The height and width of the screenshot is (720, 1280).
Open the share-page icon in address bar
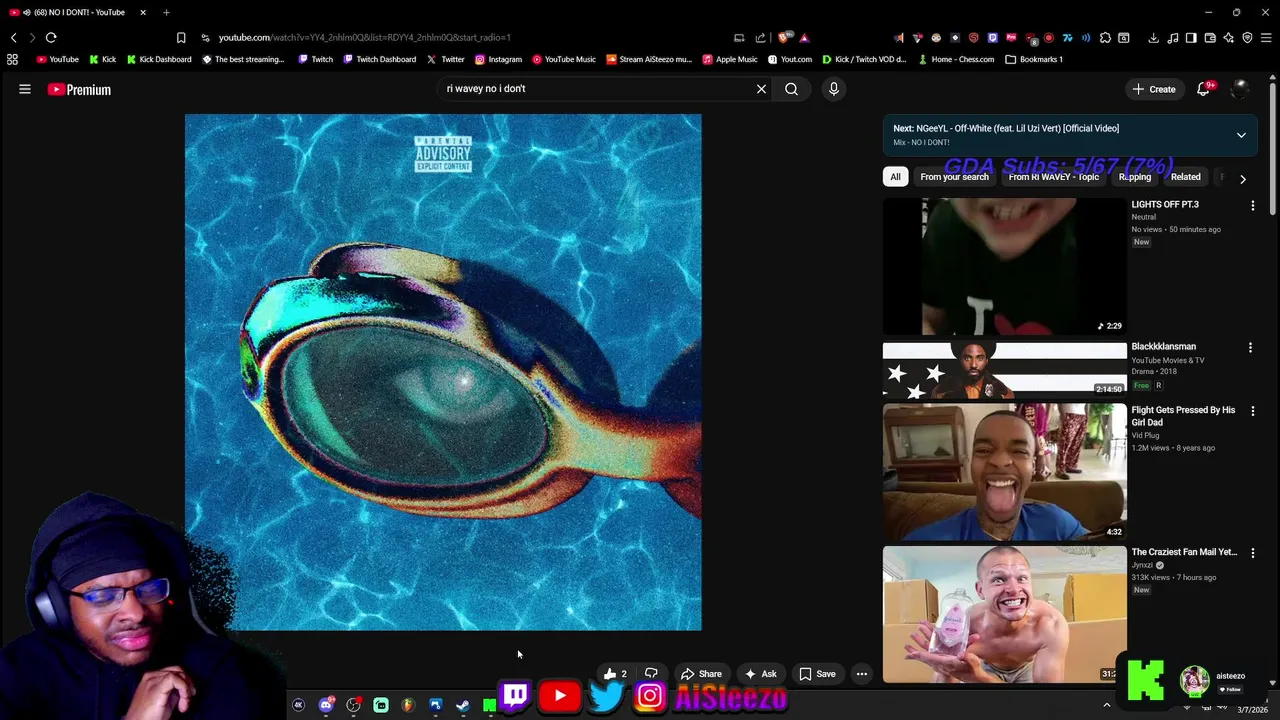[760, 38]
